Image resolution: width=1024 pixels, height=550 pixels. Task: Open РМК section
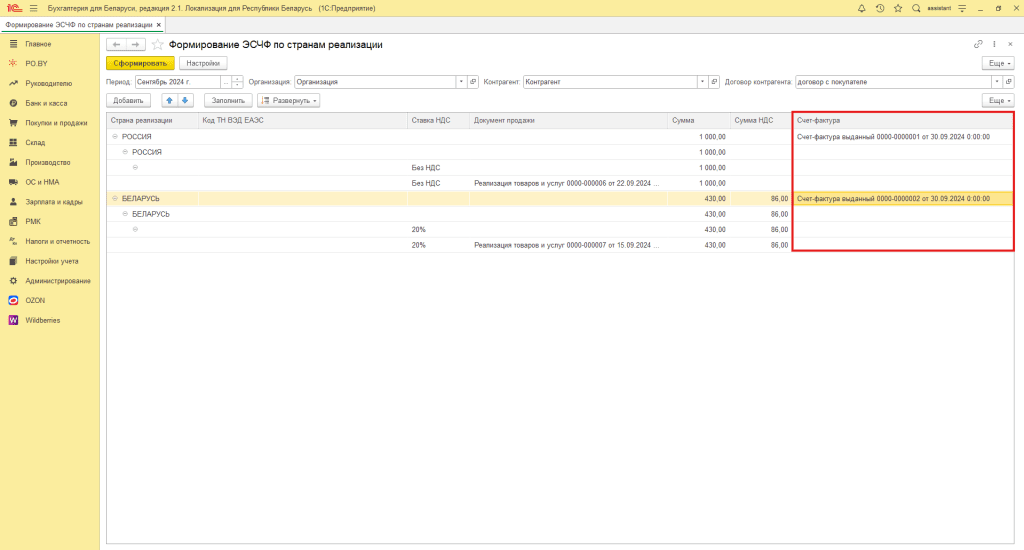pos(33,221)
